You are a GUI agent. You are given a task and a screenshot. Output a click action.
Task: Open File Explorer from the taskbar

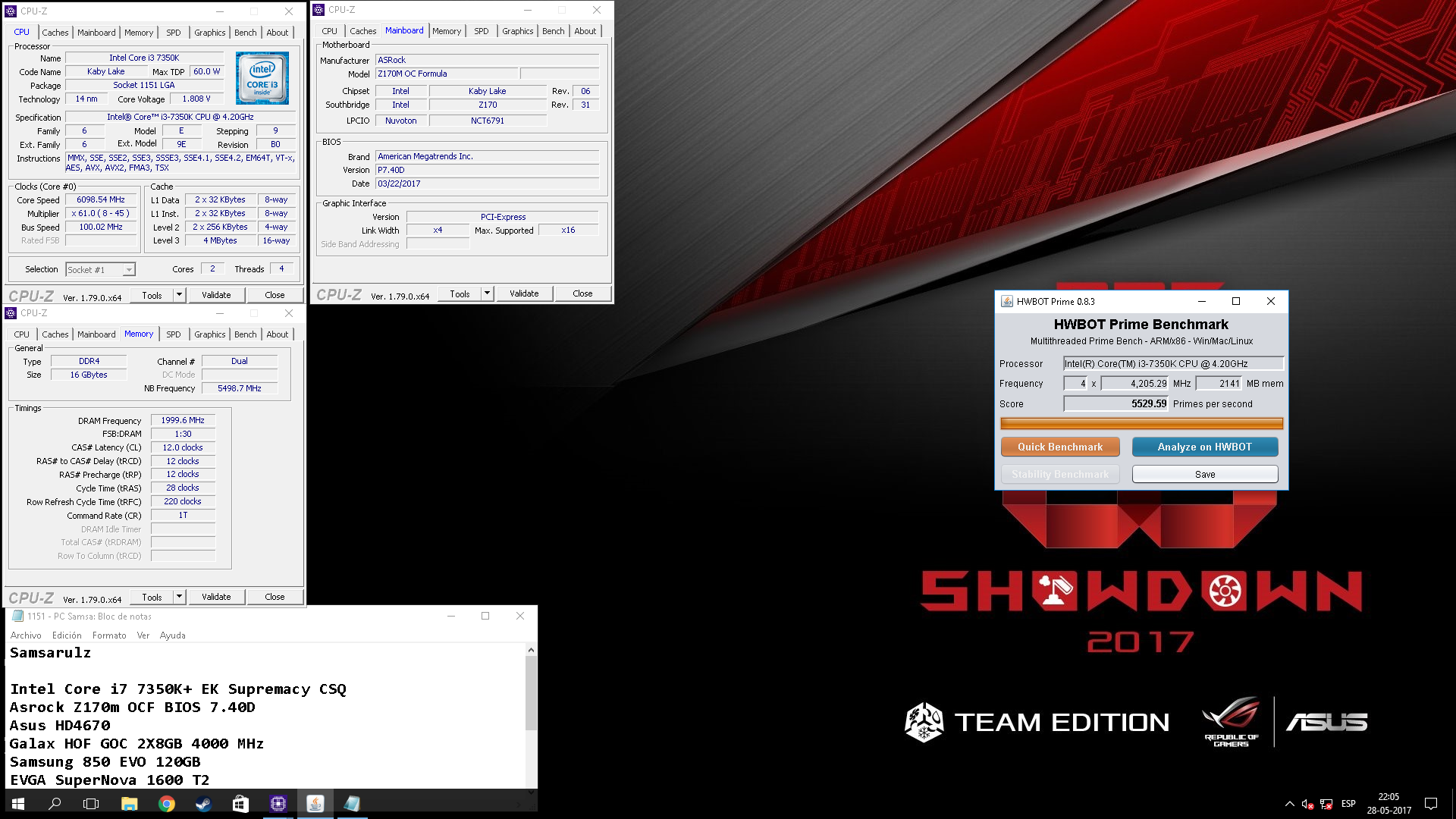click(129, 804)
